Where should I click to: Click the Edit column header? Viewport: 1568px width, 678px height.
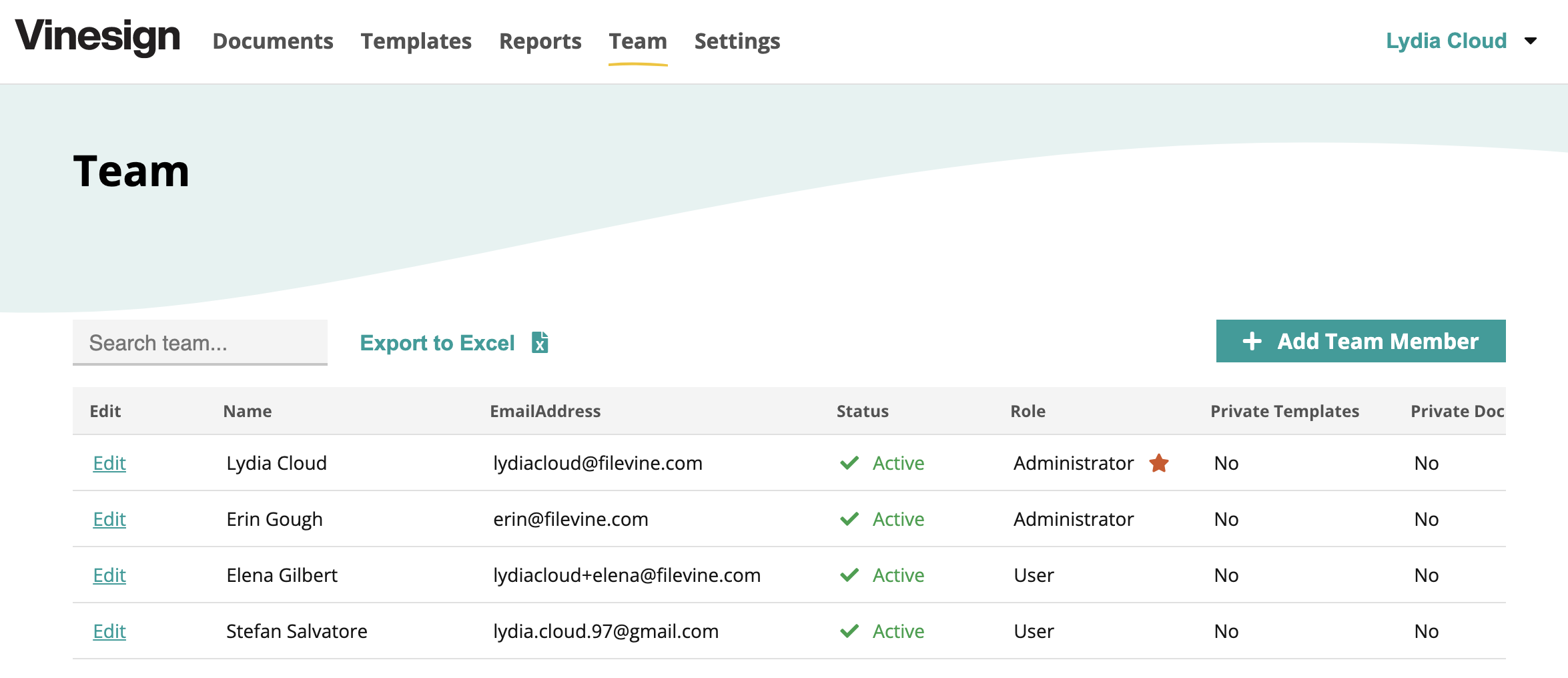click(x=105, y=411)
